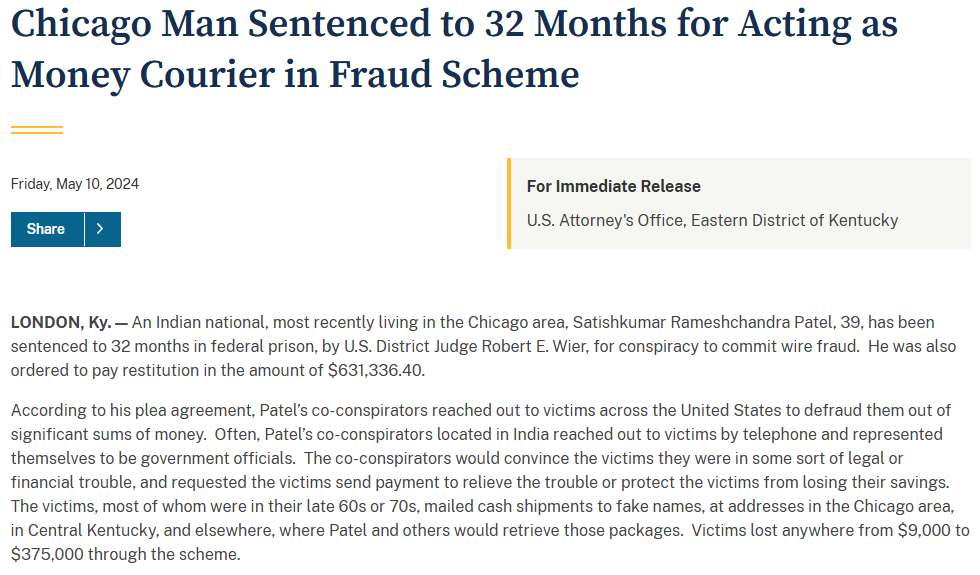980x575 pixels.
Task: Click the phrase conspiracy to commit wire fraud
Action: 726,347
